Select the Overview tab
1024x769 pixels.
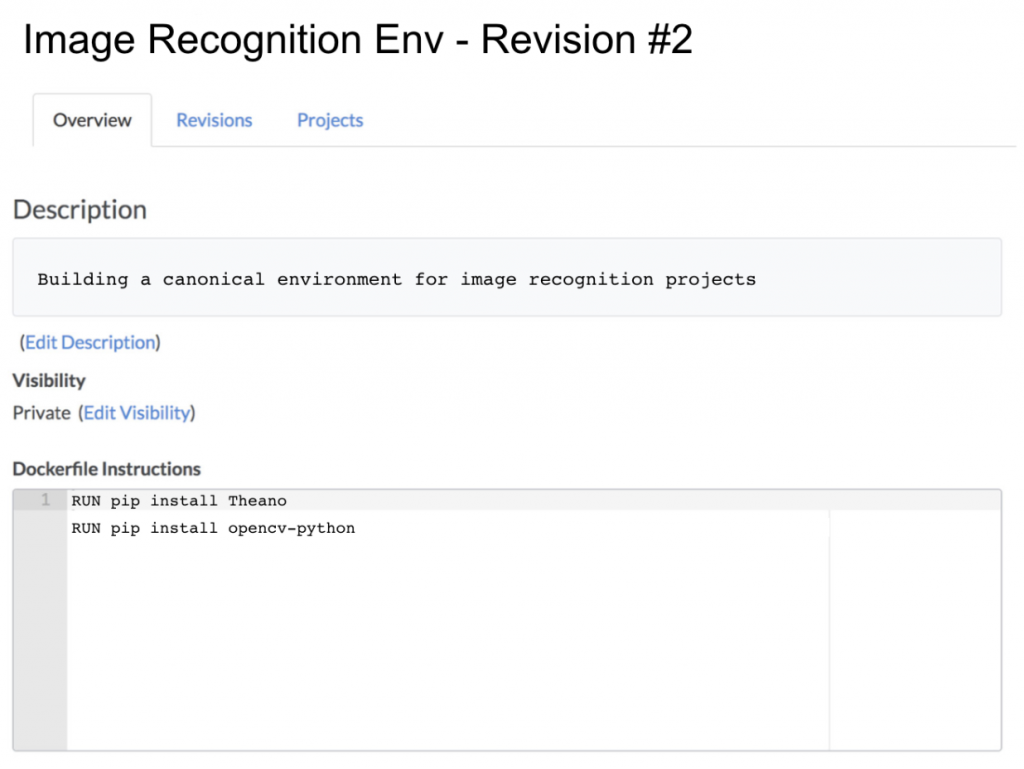[x=91, y=120]
